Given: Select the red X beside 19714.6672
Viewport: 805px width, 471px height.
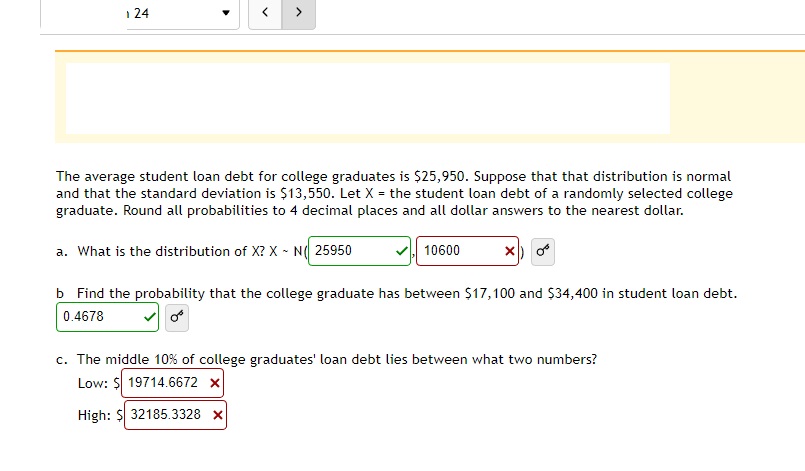Looking at the screenshot, I should click(215, 383).
